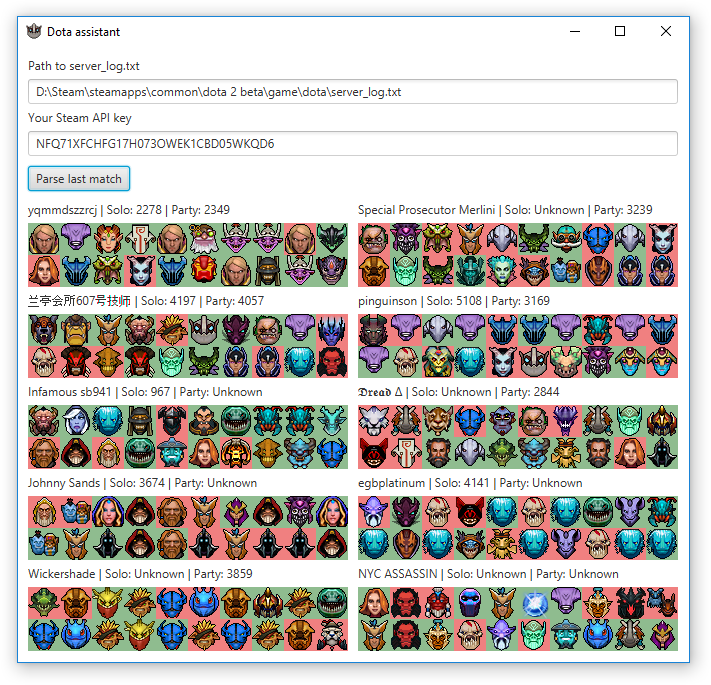Click 'Wickershade | Solo: Unknown | Party: 3859' text
The width and height of the screenshot is (711, 685).
[140, 574]
